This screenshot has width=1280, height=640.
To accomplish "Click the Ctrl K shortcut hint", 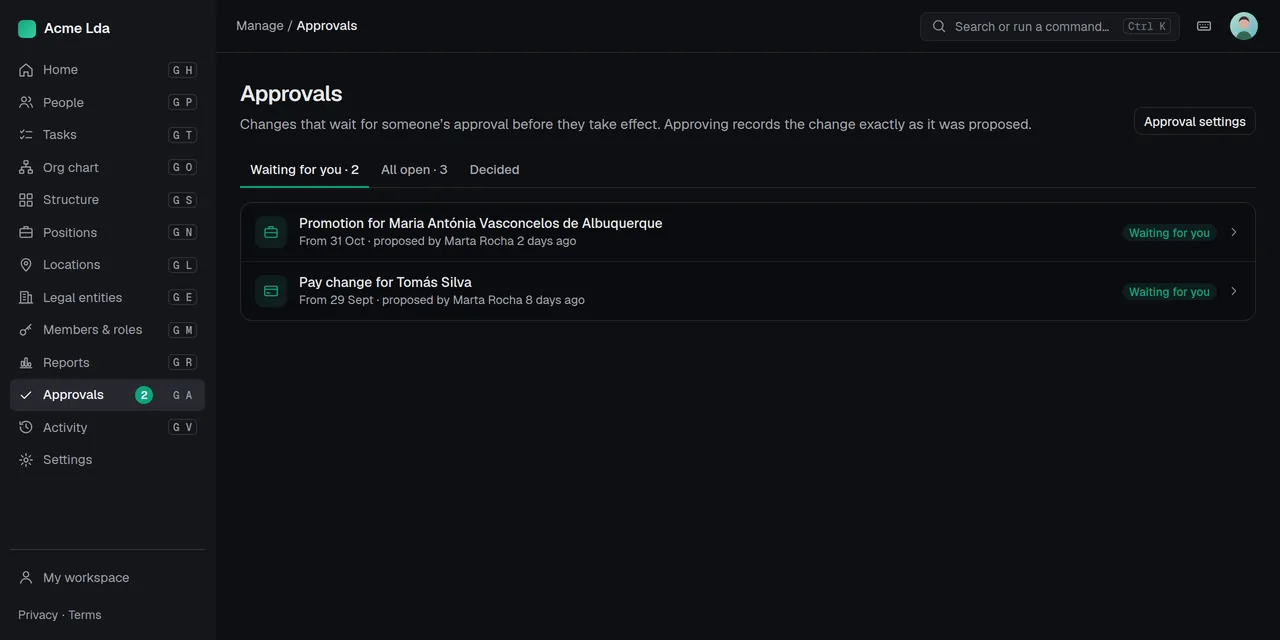I will coord(1147,27).
